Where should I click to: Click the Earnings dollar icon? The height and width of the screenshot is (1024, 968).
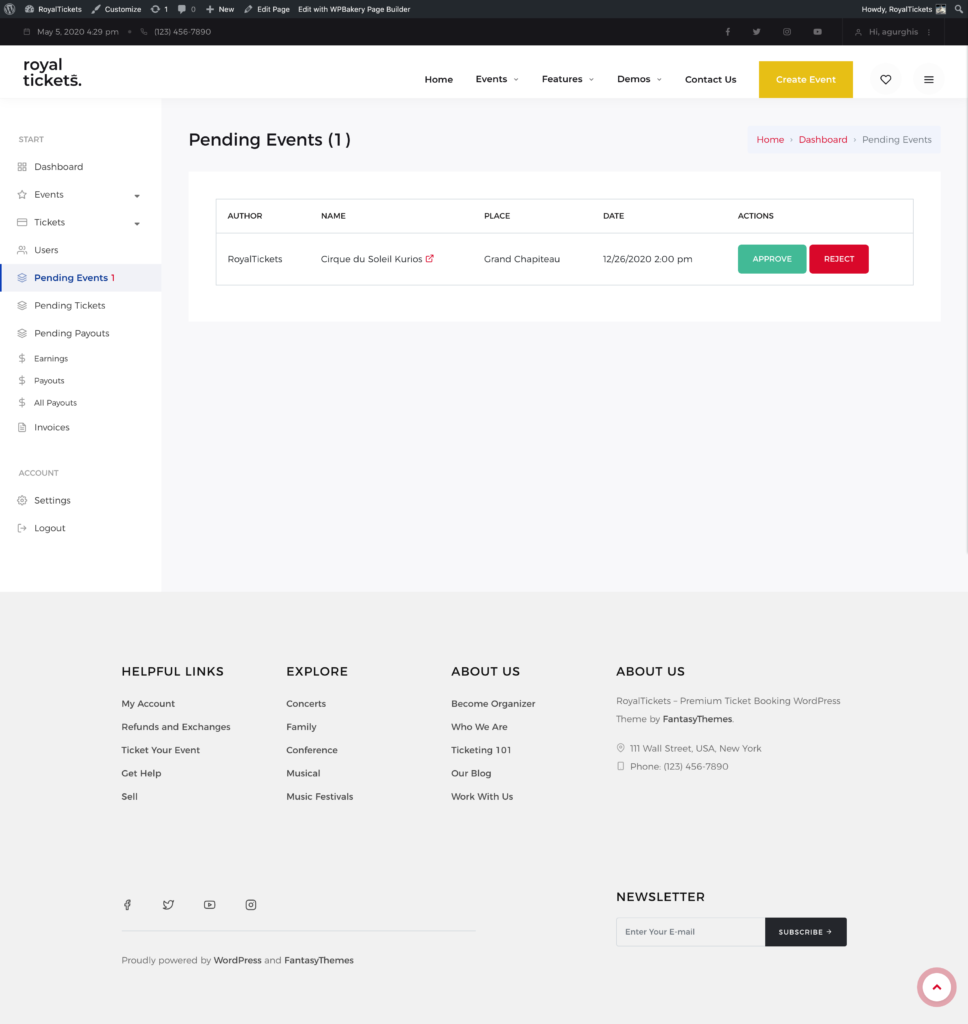pos(22,359)
